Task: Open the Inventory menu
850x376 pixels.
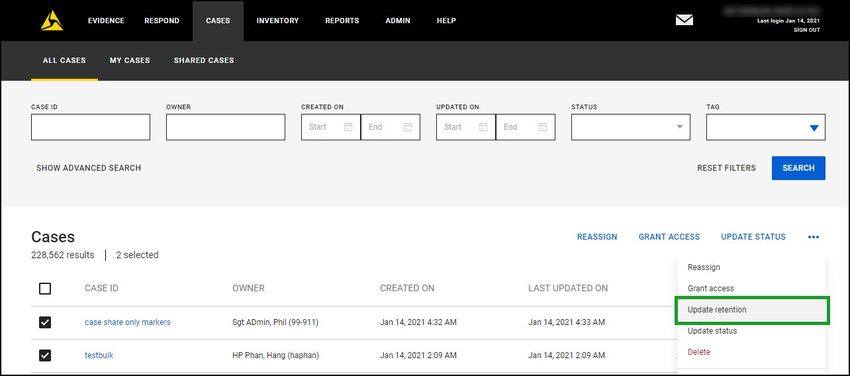Action: (x=278, y=21)
